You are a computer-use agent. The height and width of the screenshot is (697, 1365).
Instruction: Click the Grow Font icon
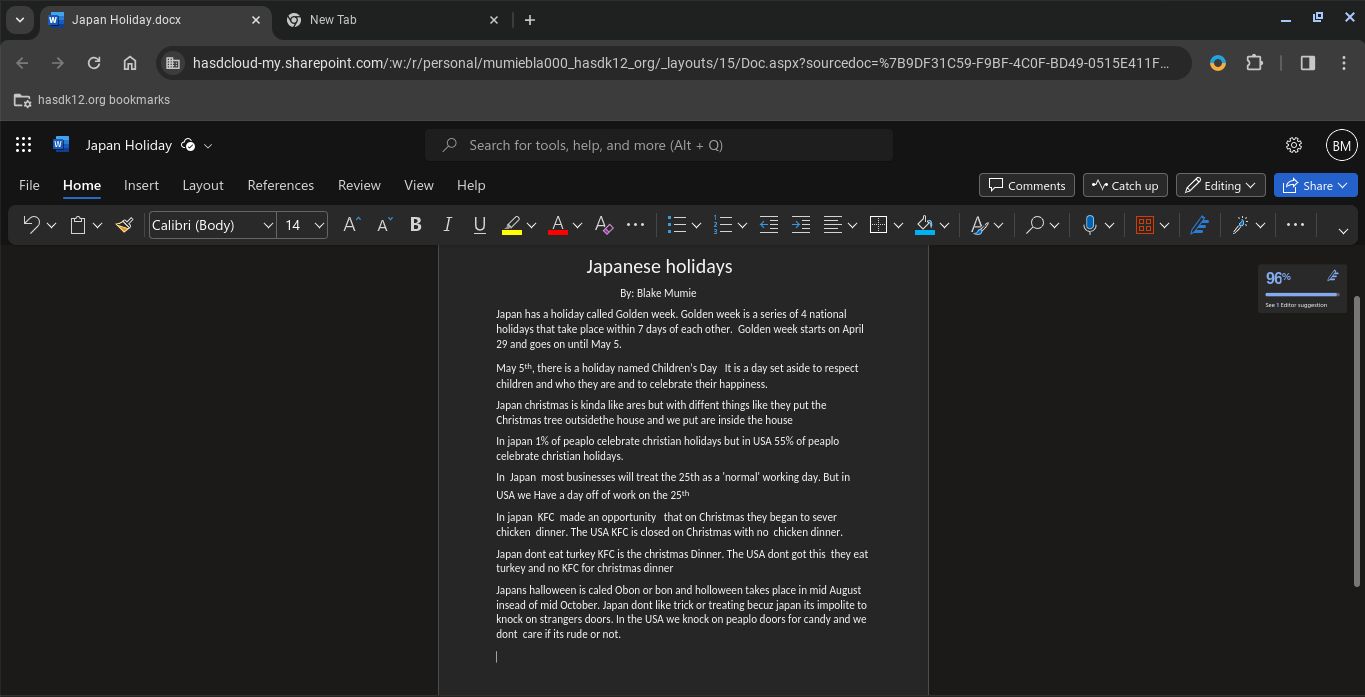coord(351,225)
